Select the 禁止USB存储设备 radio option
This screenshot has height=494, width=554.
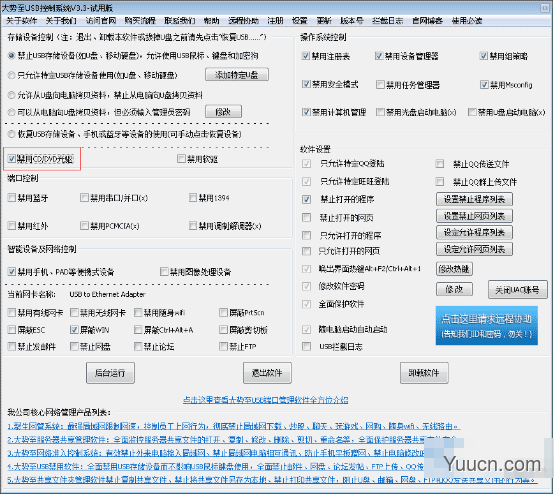pyautogui.click(x=12, y=56)
